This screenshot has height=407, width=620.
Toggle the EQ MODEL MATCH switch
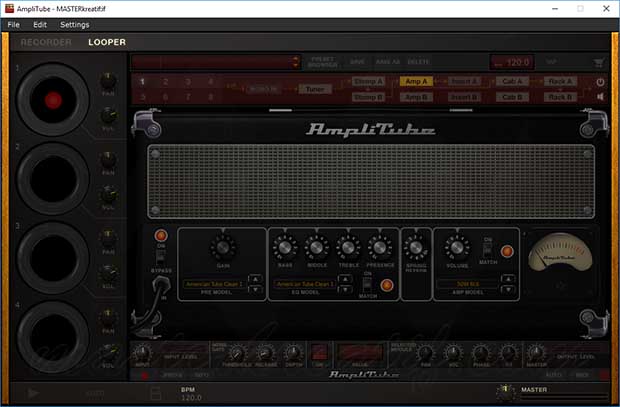click(x=367, y=284)
